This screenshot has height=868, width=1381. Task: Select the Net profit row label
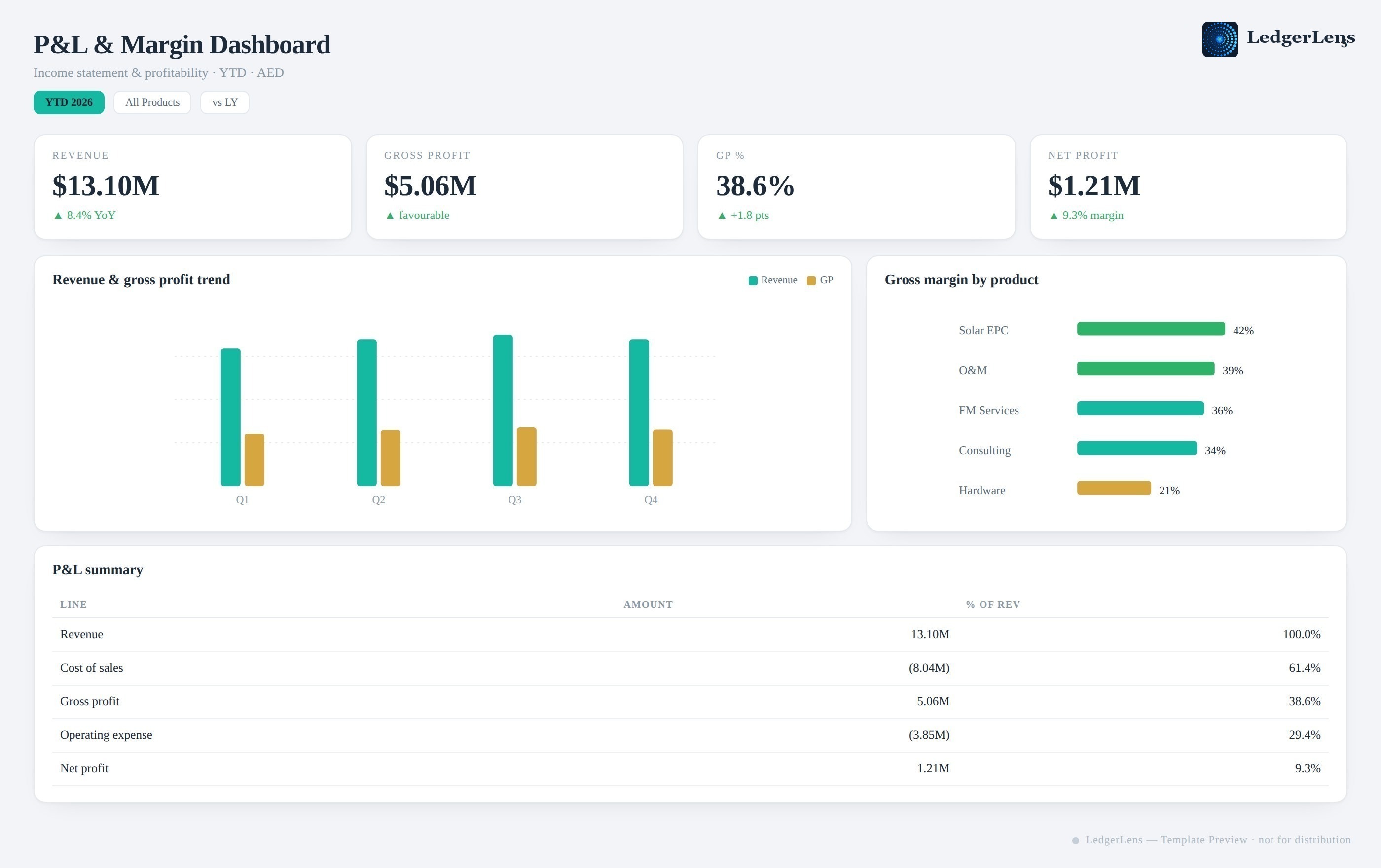84,768
